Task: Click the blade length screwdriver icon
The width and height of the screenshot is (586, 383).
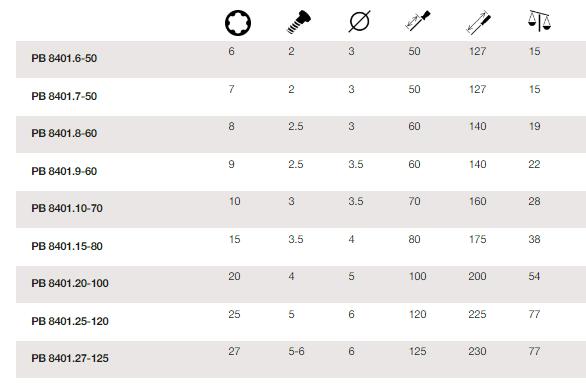Action: coord(418,21)
